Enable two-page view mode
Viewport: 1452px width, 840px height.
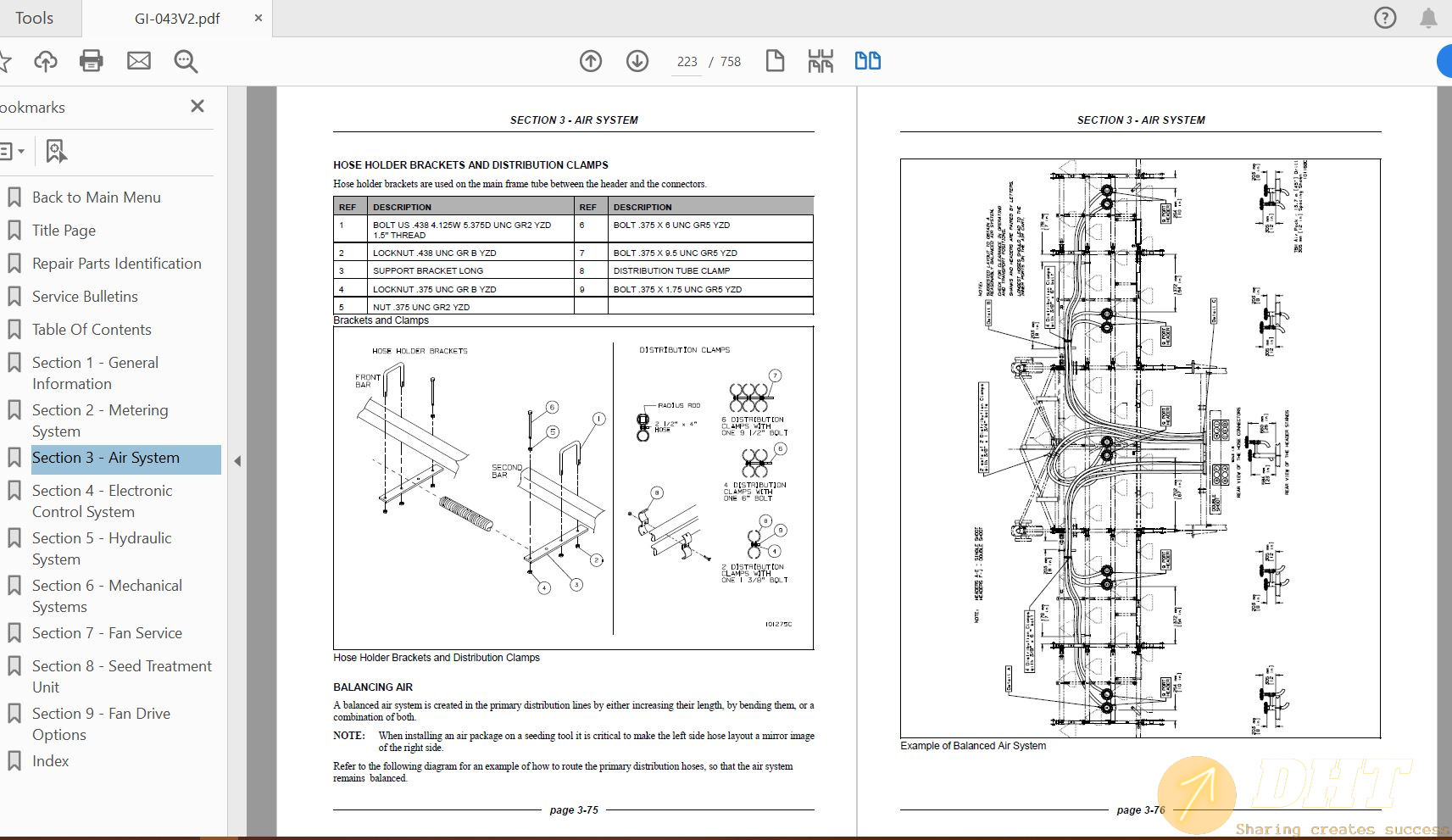coord(867,61)
